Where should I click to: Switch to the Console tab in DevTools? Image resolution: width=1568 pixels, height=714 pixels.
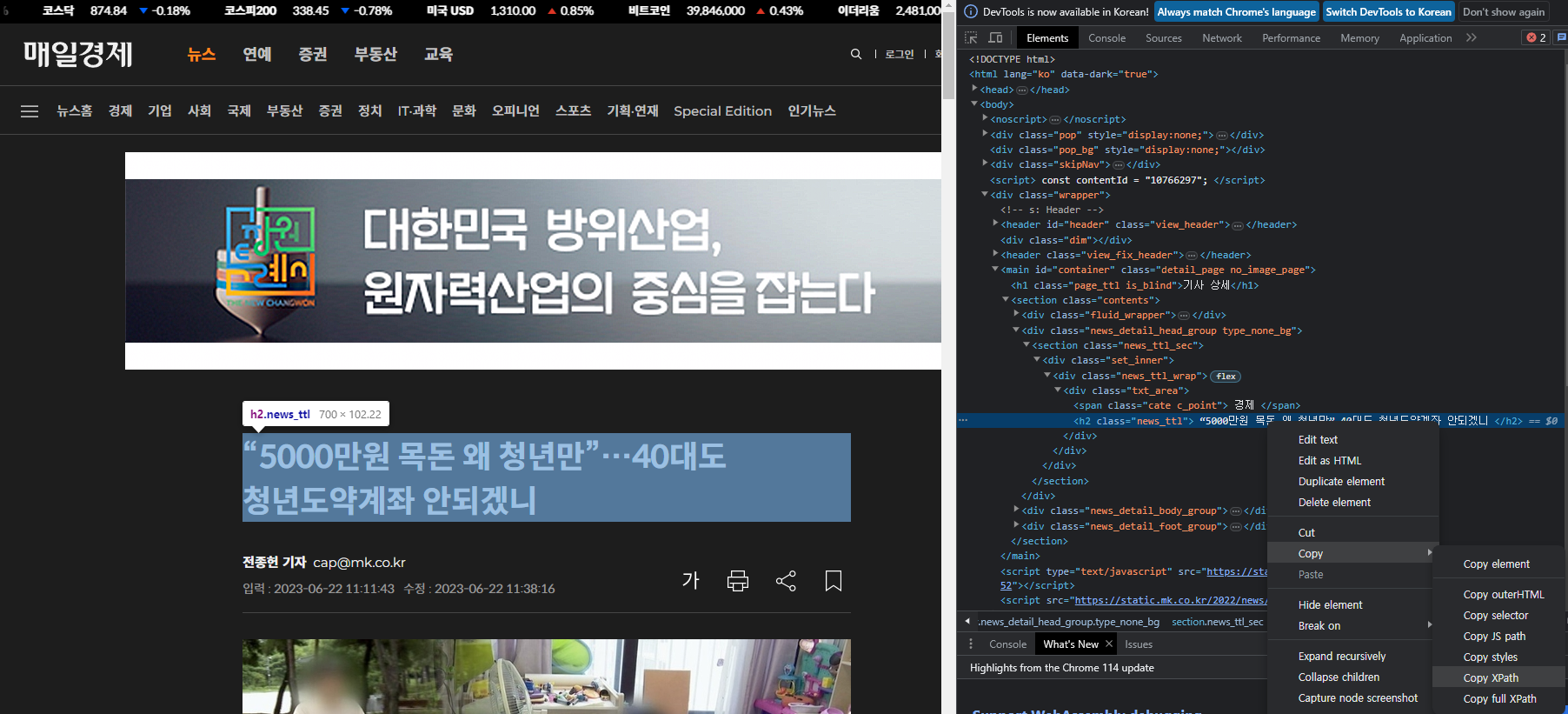click(x=1106, y=38)
